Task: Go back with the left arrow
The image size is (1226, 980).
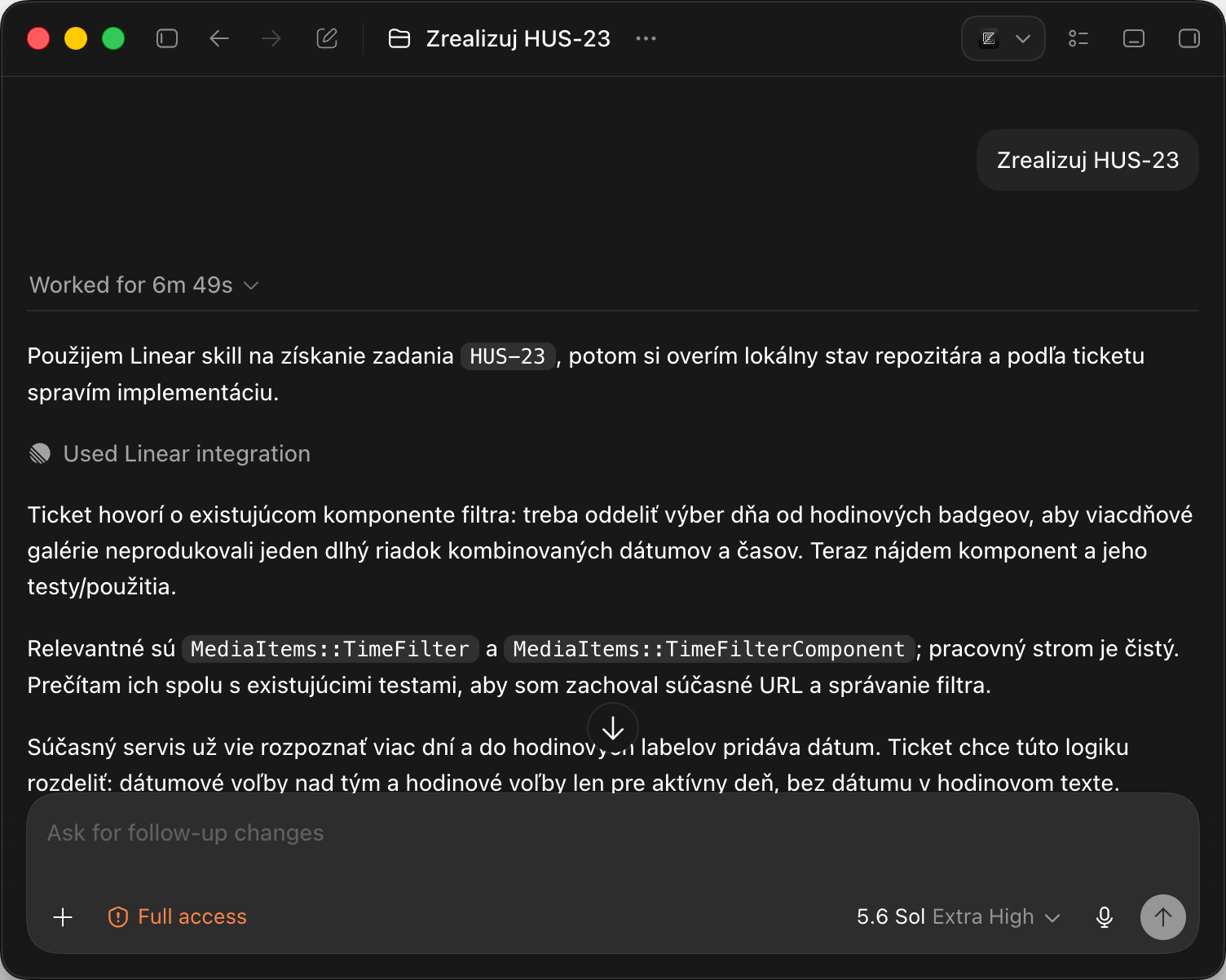Action: point(219,38)
